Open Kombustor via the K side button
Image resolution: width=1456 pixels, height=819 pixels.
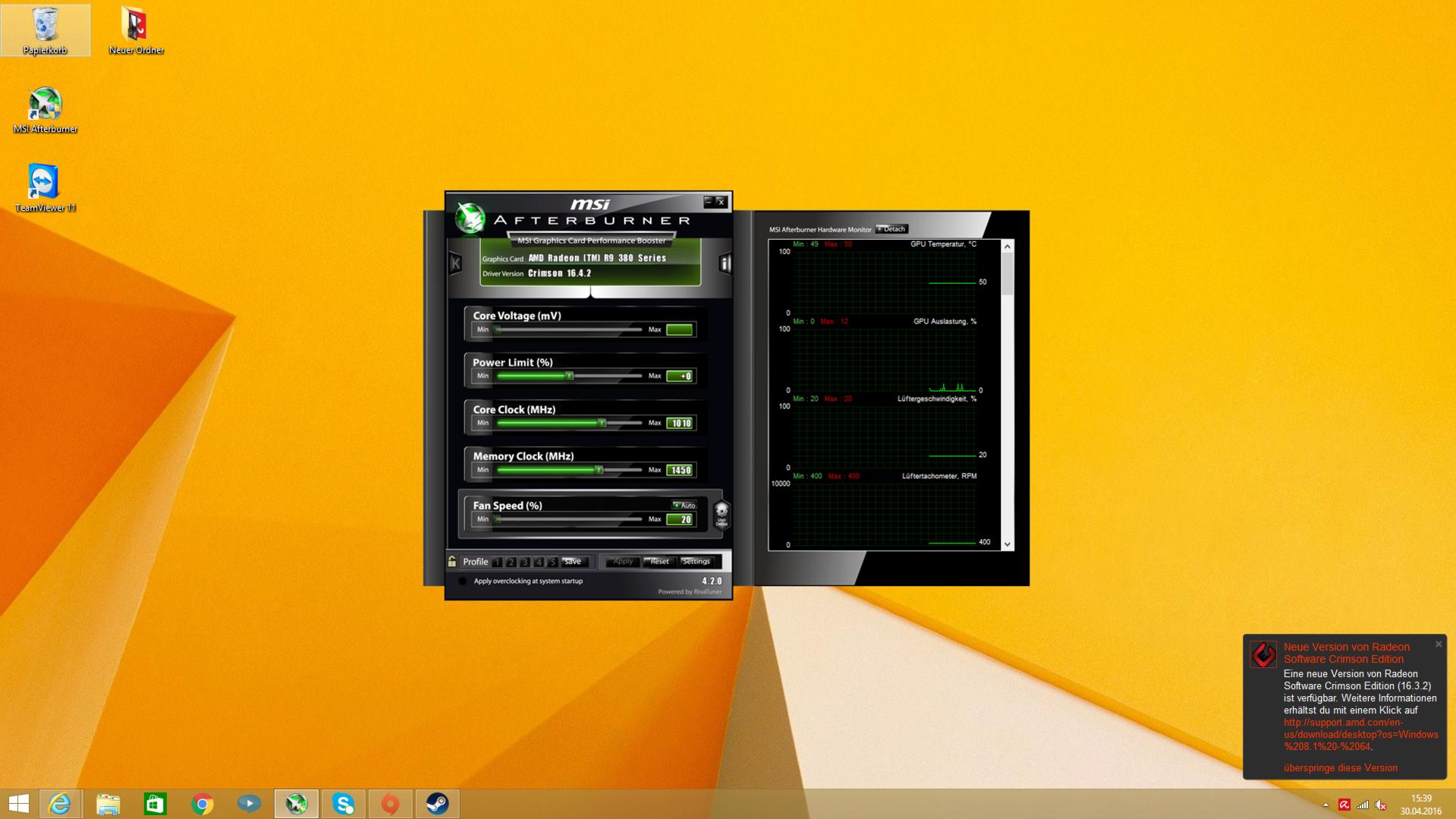[x=455, y=263]
